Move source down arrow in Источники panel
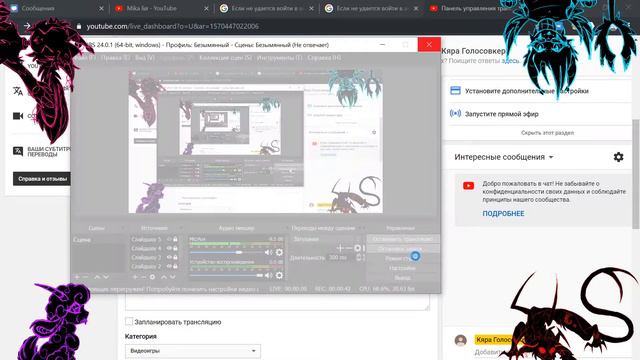The image size is (640, 360). [173, 277]
